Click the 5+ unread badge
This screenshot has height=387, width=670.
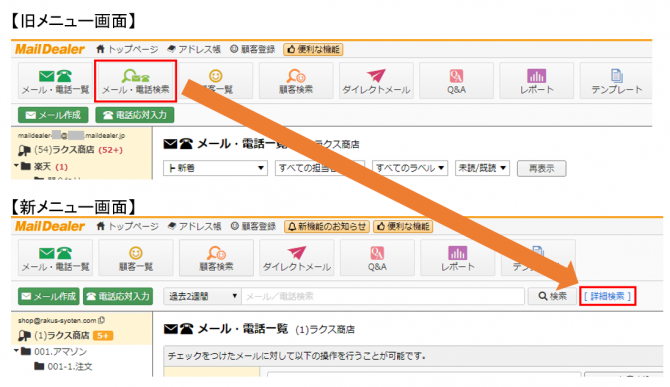(103, 336)
